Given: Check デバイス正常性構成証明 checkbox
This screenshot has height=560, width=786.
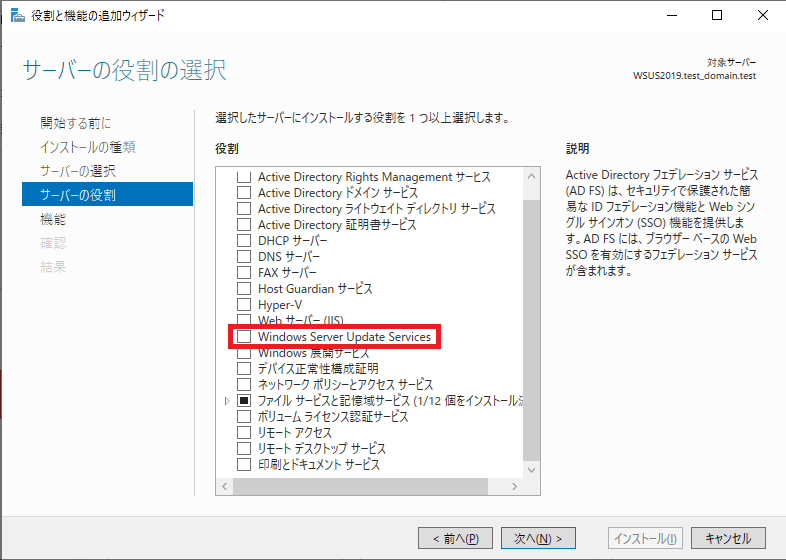Looking at the screenshot, I should click(244, 368).
